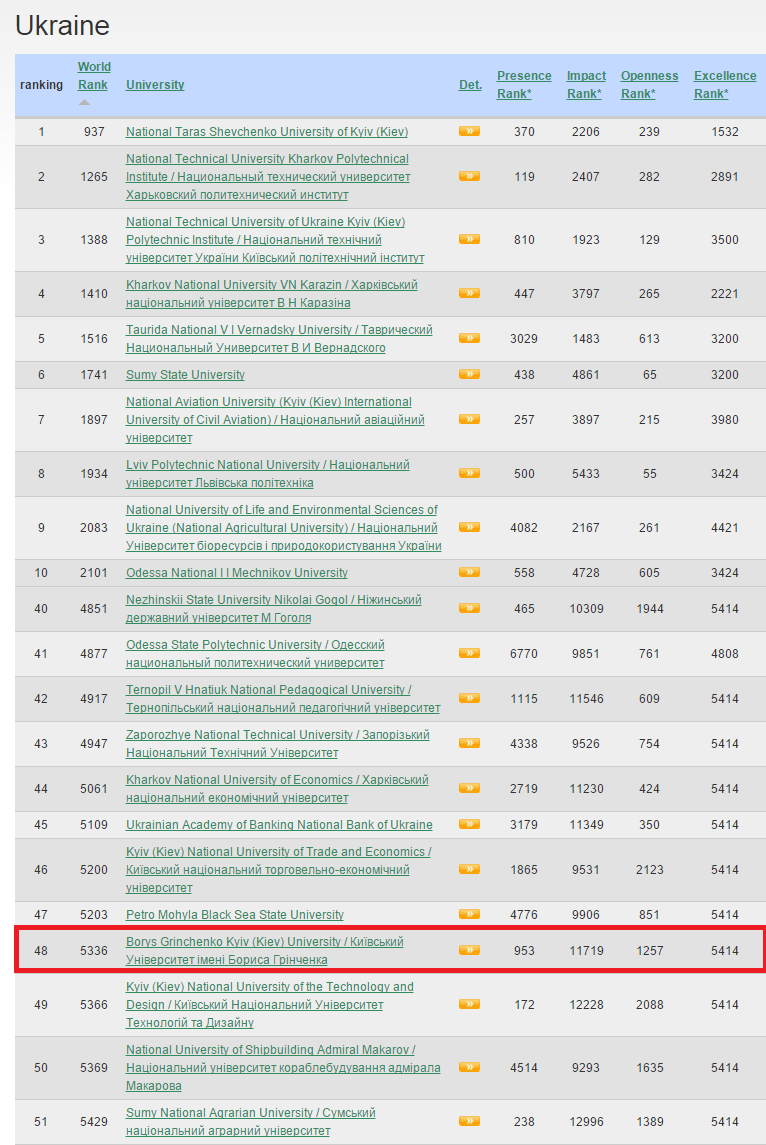Open Ternopil V Hnatiuk Pedagogical University link
Viewport: 766px width, 1145px height.
[x=283, y=699]
